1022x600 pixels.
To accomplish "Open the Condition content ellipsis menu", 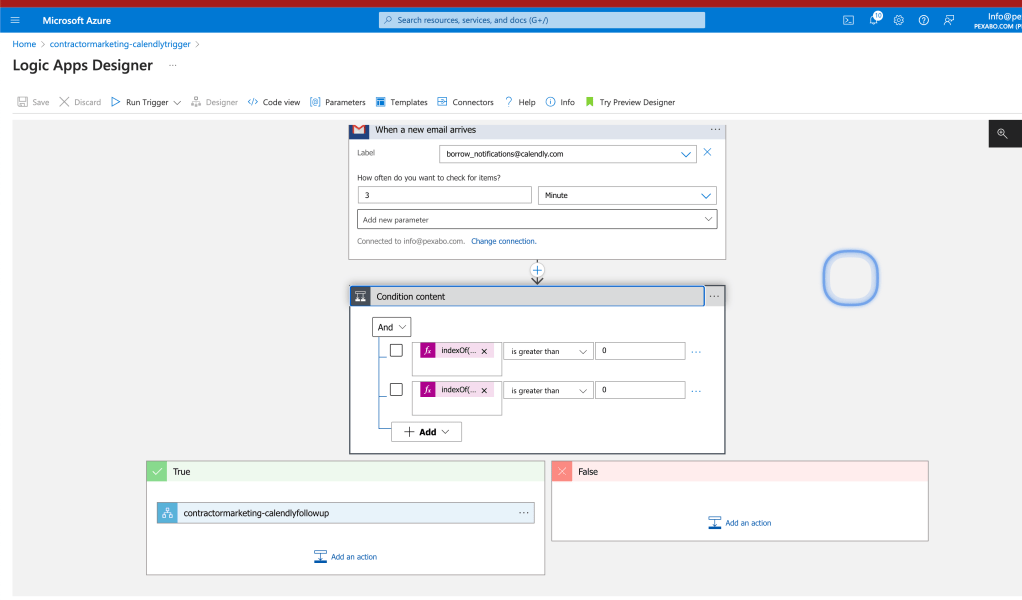I will pyautogui.click(x=714, y=296).
